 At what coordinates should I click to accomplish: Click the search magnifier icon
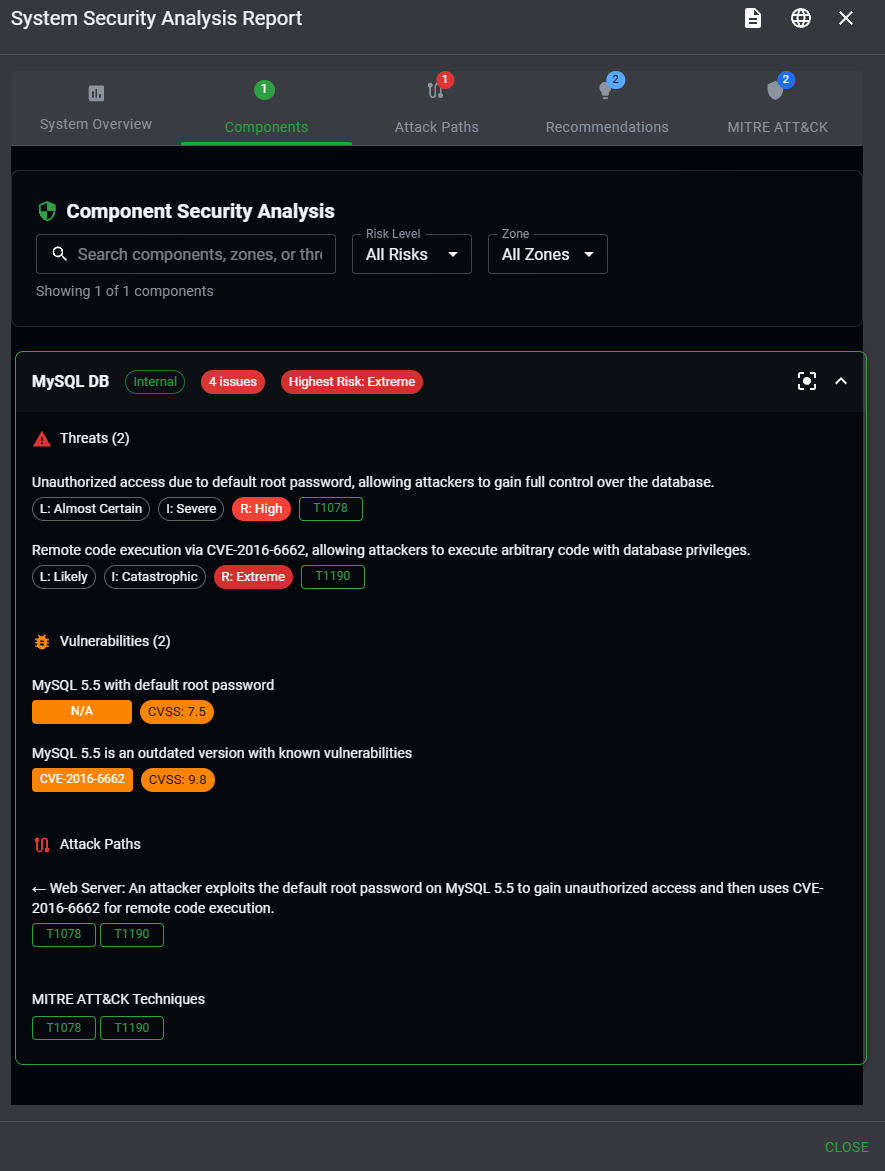pos(60,254)
